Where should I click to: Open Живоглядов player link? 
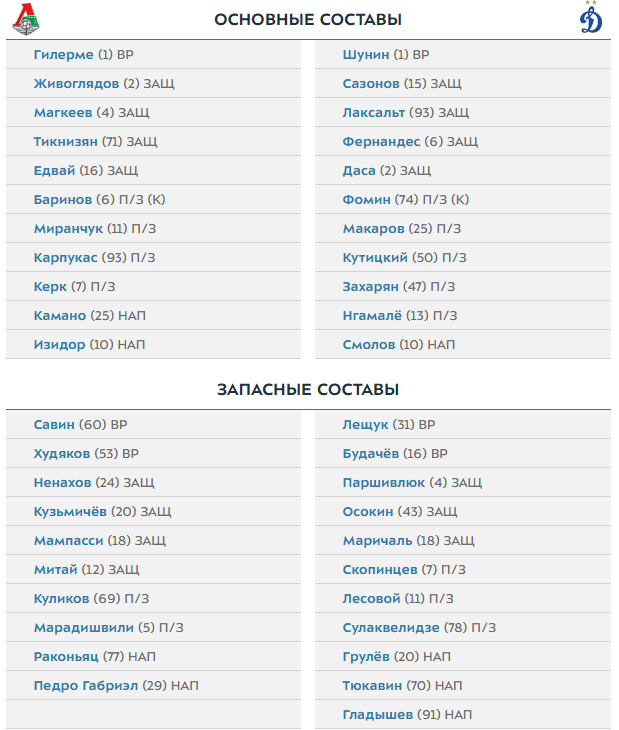(x=76, y=84)
